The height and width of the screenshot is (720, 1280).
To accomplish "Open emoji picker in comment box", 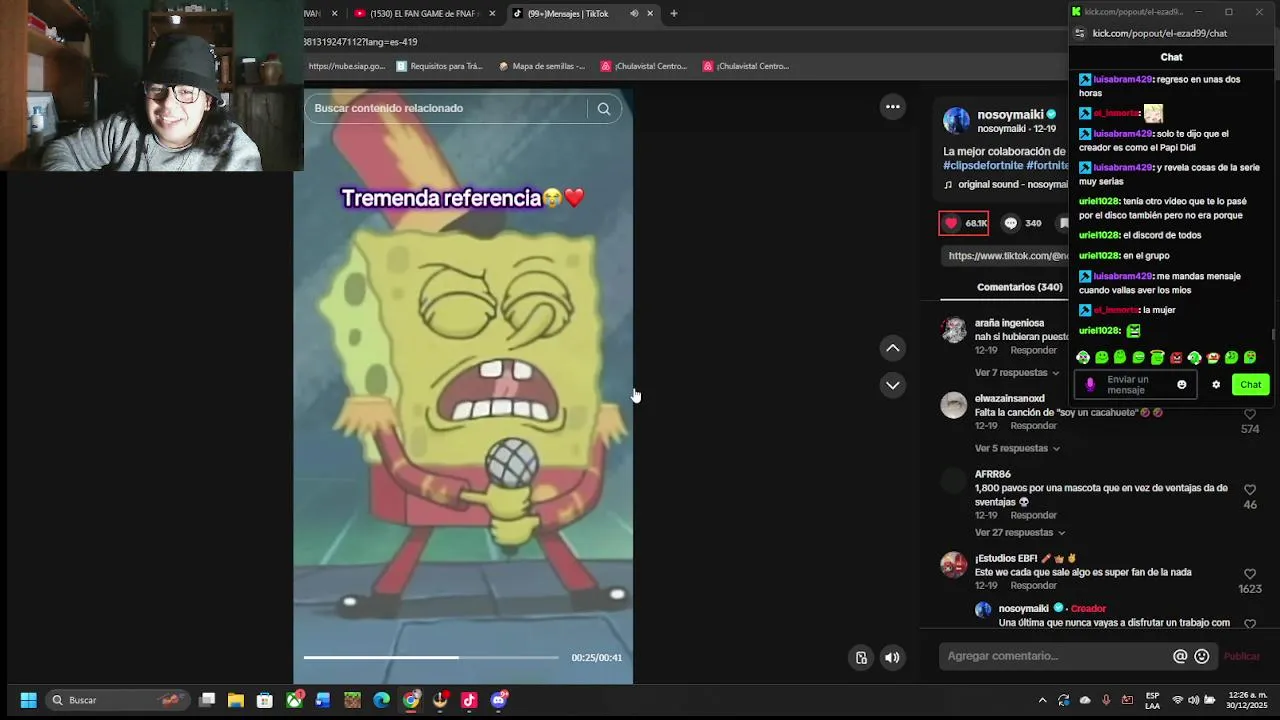I will pyautogui.click(x=1202, y=656).
